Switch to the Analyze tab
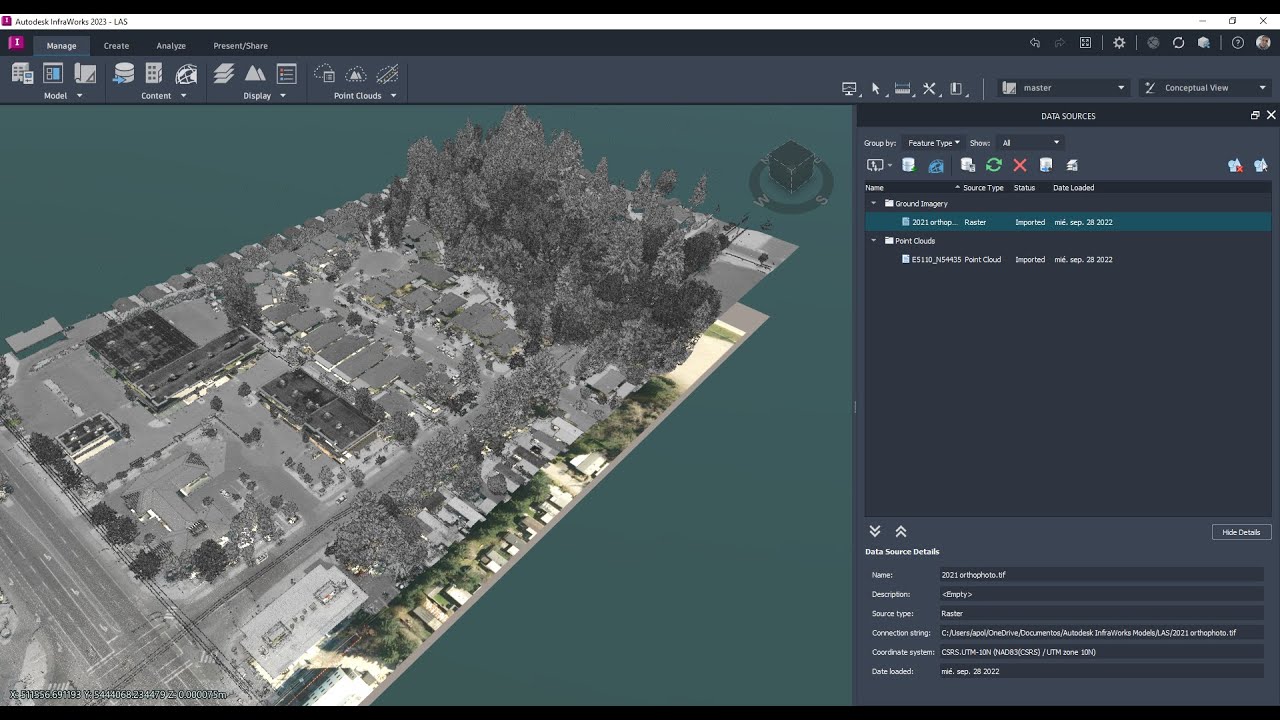The width and height of the screenshot is (1280, 720). click(171, 46)
